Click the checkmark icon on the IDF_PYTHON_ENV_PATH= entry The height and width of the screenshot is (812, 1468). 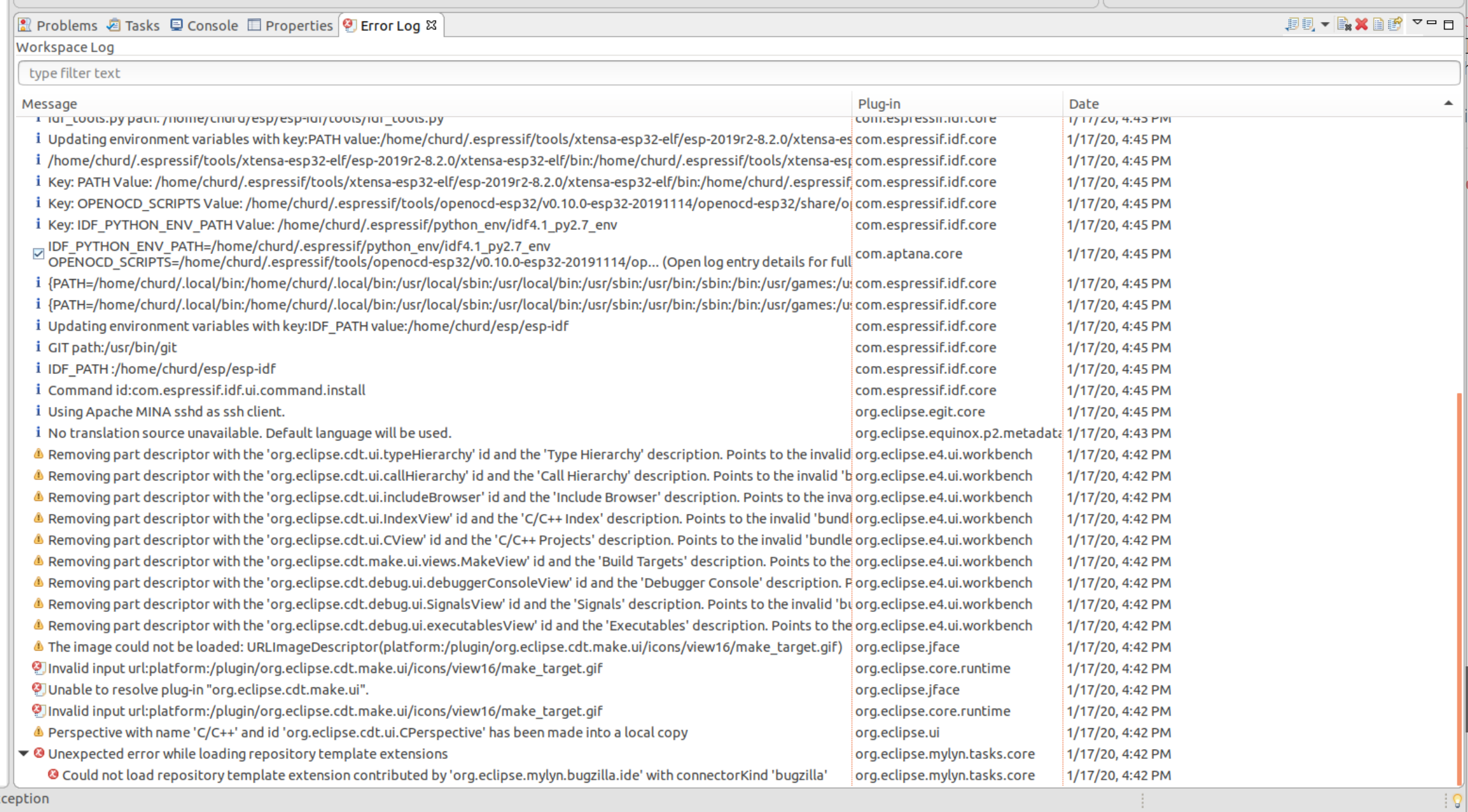[38, 253]
